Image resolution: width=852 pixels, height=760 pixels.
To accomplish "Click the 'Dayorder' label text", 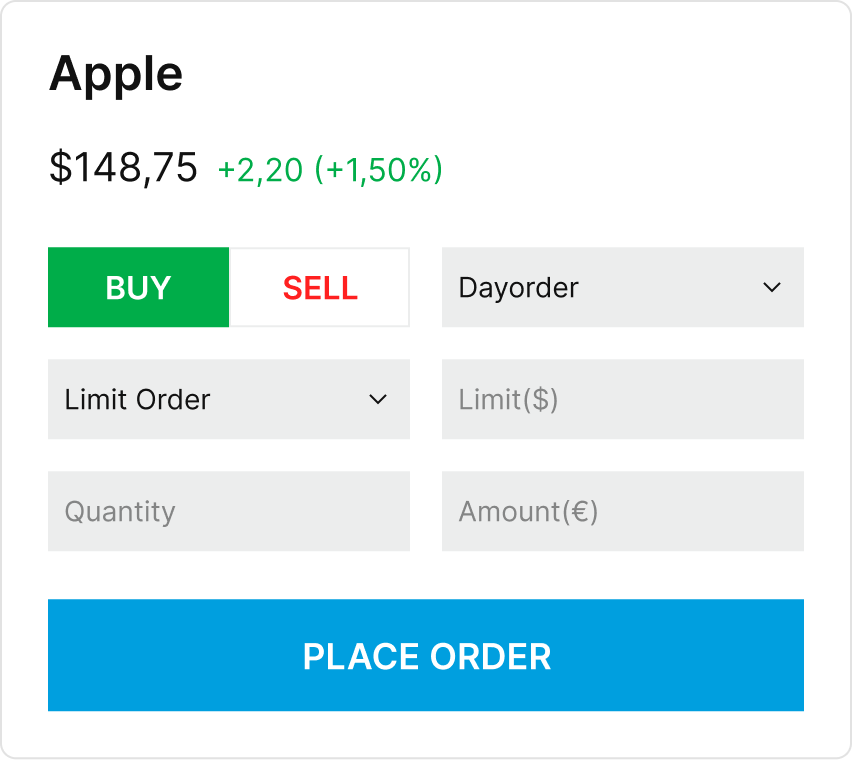I will tap(518, 288).
